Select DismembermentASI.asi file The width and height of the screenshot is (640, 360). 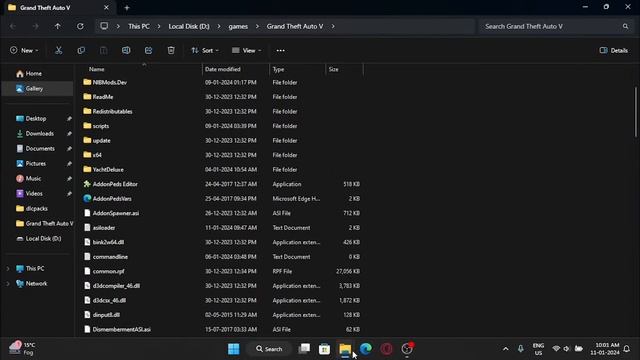[122, 329]
